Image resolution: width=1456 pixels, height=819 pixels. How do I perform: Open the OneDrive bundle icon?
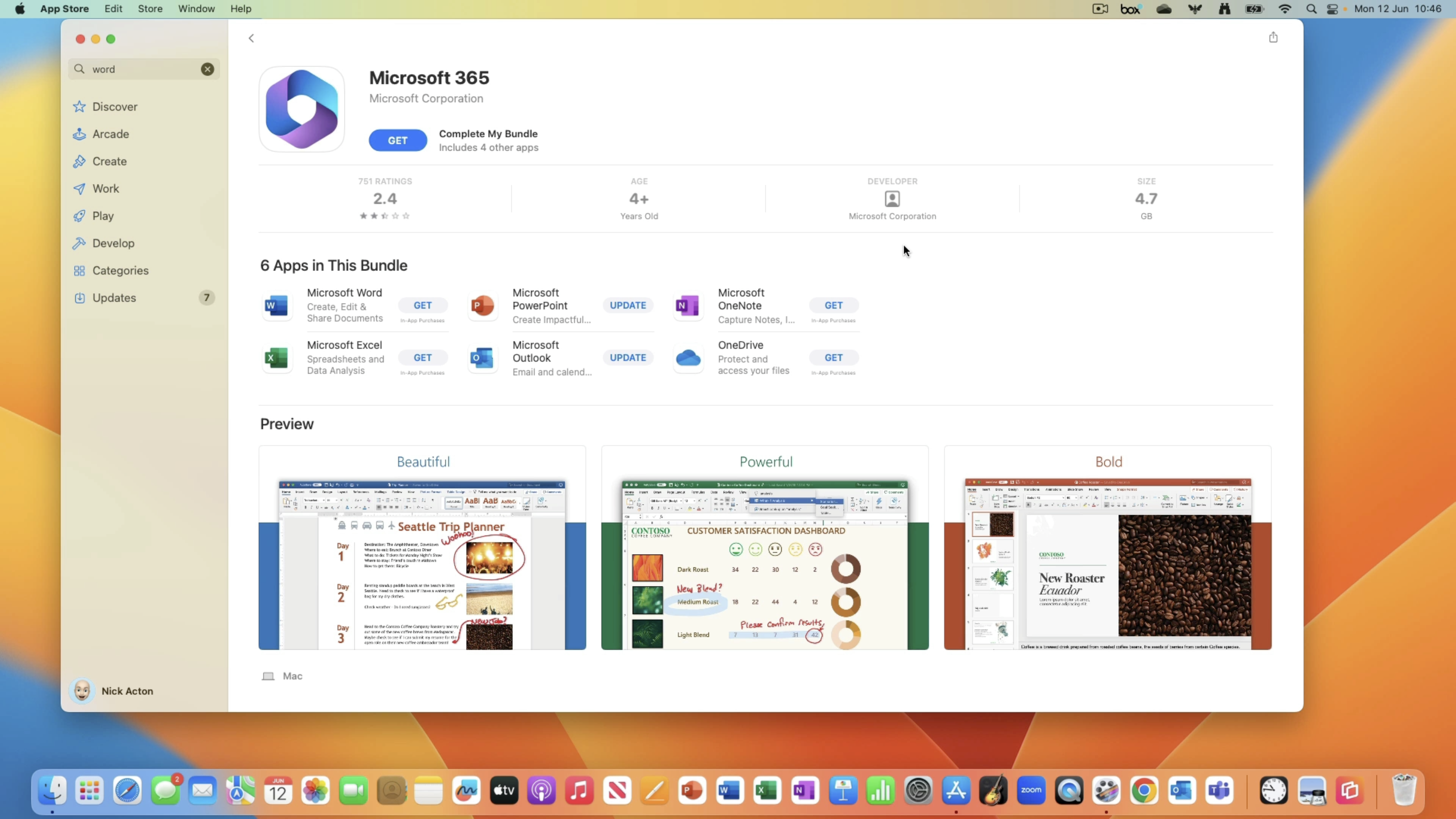[688, 358]
